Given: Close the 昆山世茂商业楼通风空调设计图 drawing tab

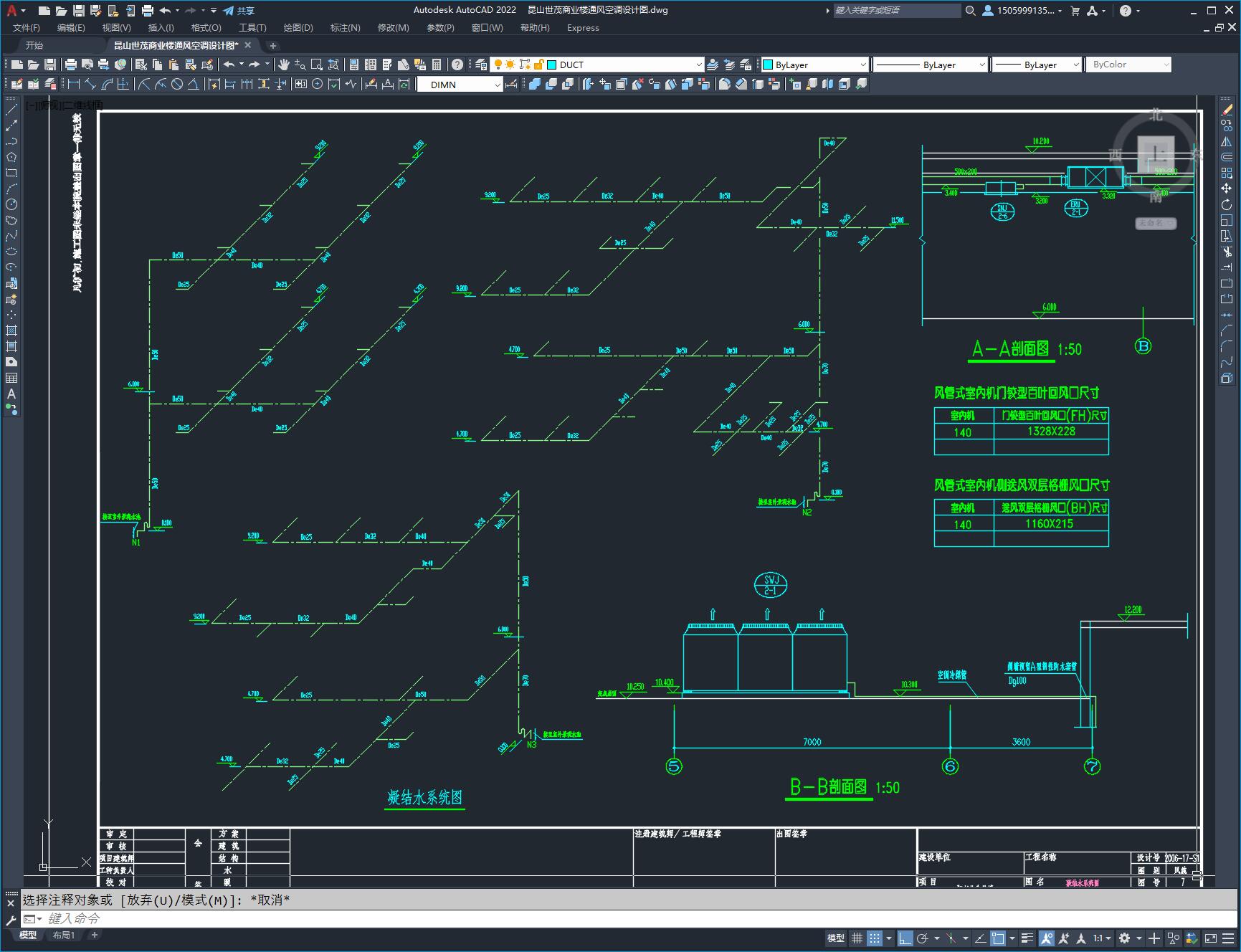Looking at the screenshot, I should pyautogui.click(x=248, y=45).
